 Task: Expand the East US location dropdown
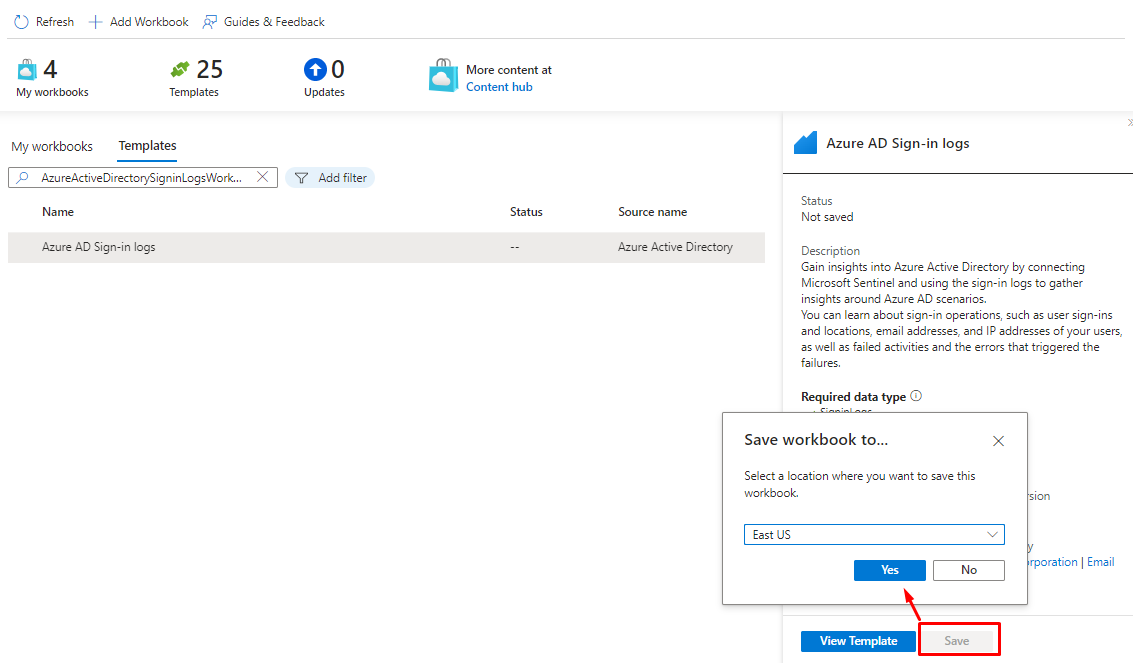pyautogui.click(x=874, y=535)
